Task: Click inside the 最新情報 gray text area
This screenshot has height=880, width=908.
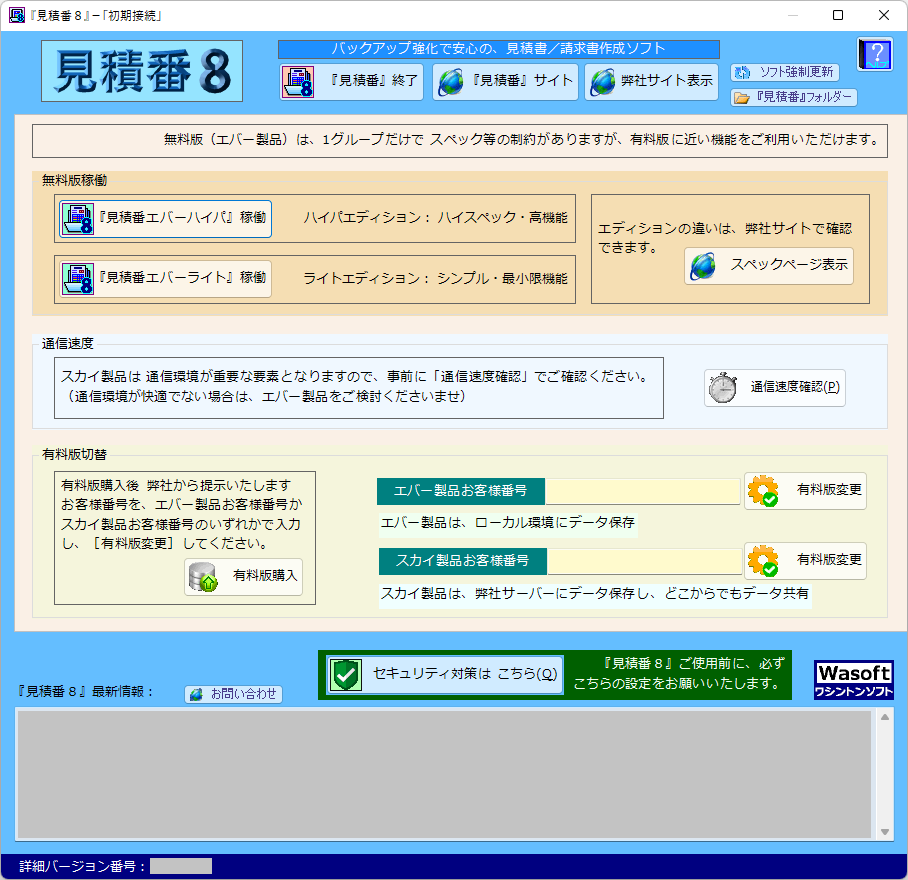Action: point(444,773)
